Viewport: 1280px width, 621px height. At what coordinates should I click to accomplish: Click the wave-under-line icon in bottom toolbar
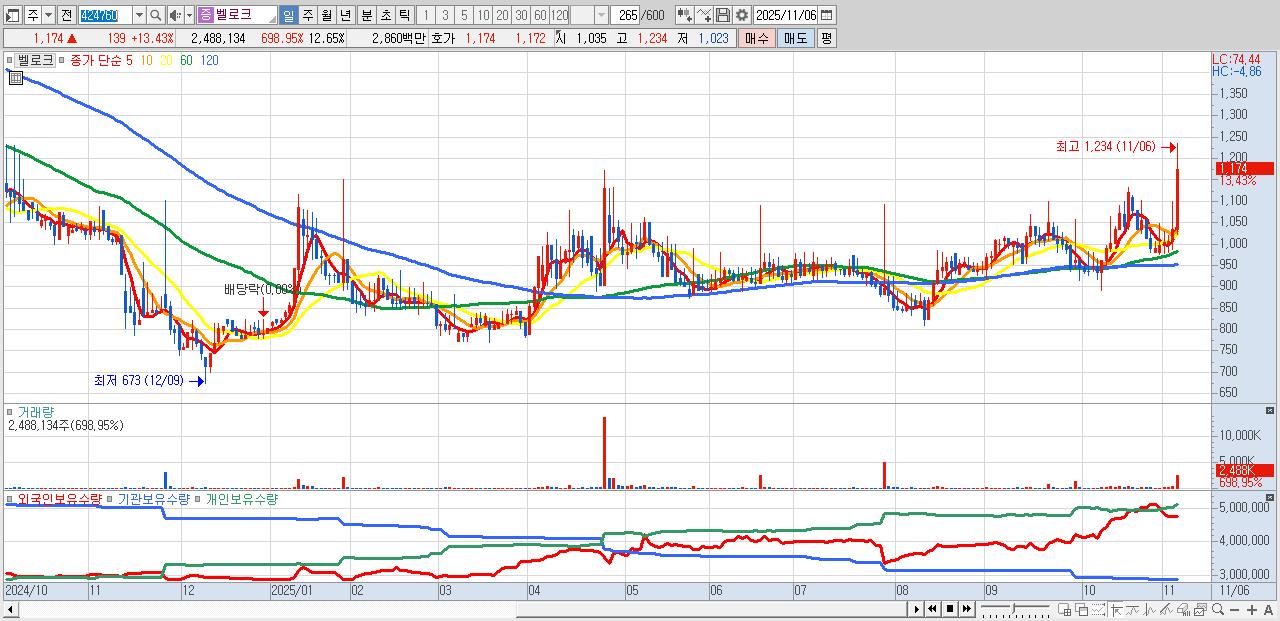pos(1132,609)
